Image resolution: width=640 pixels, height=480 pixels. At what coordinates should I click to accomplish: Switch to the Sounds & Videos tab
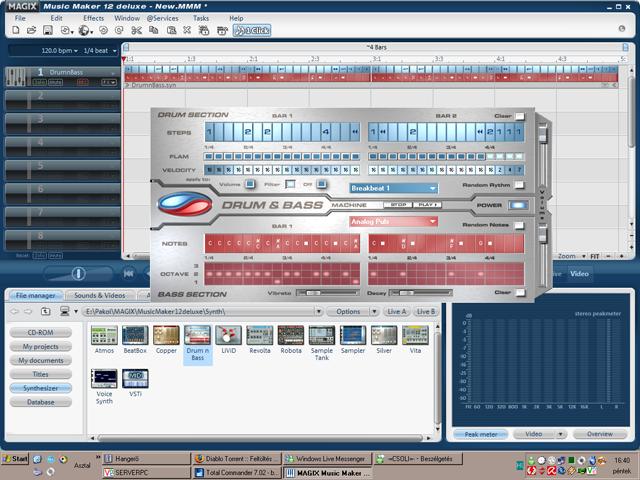pyautogui.click(x=99, y=296)
